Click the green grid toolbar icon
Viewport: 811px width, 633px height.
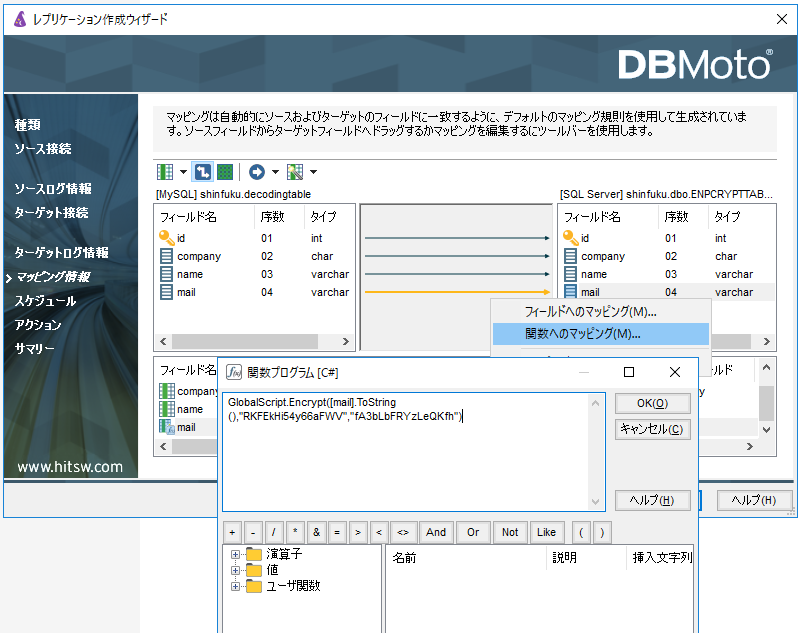[225, 172]
